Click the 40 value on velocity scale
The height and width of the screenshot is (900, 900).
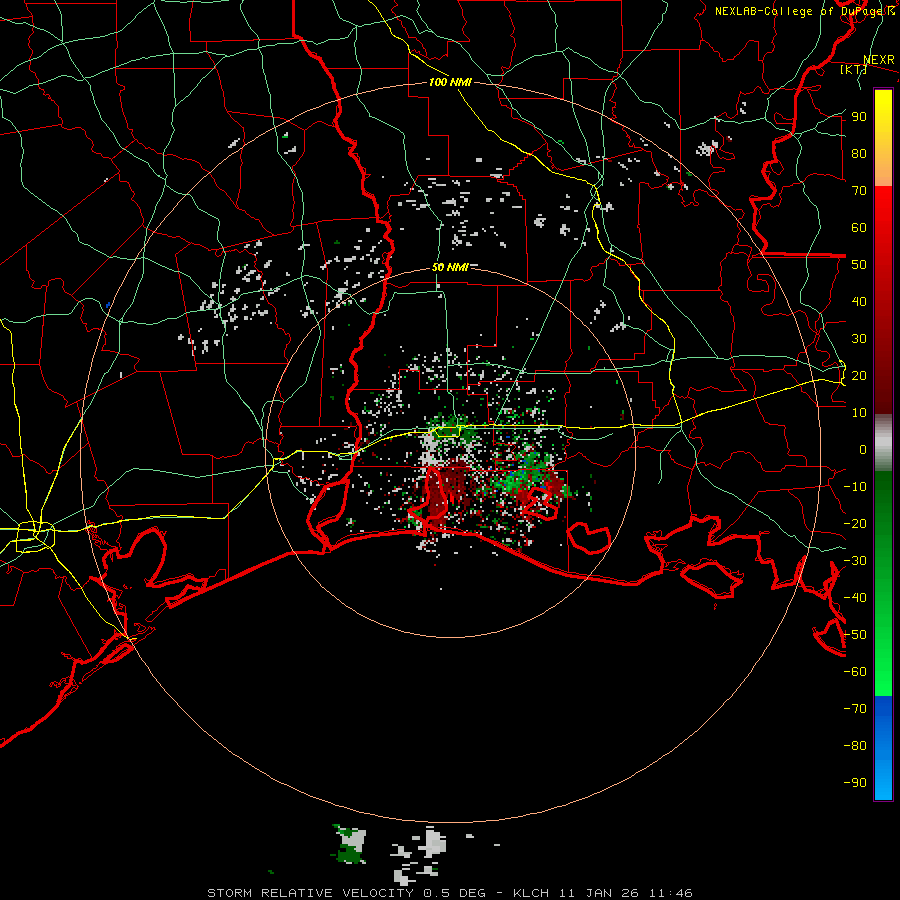(x=859, y=301)
